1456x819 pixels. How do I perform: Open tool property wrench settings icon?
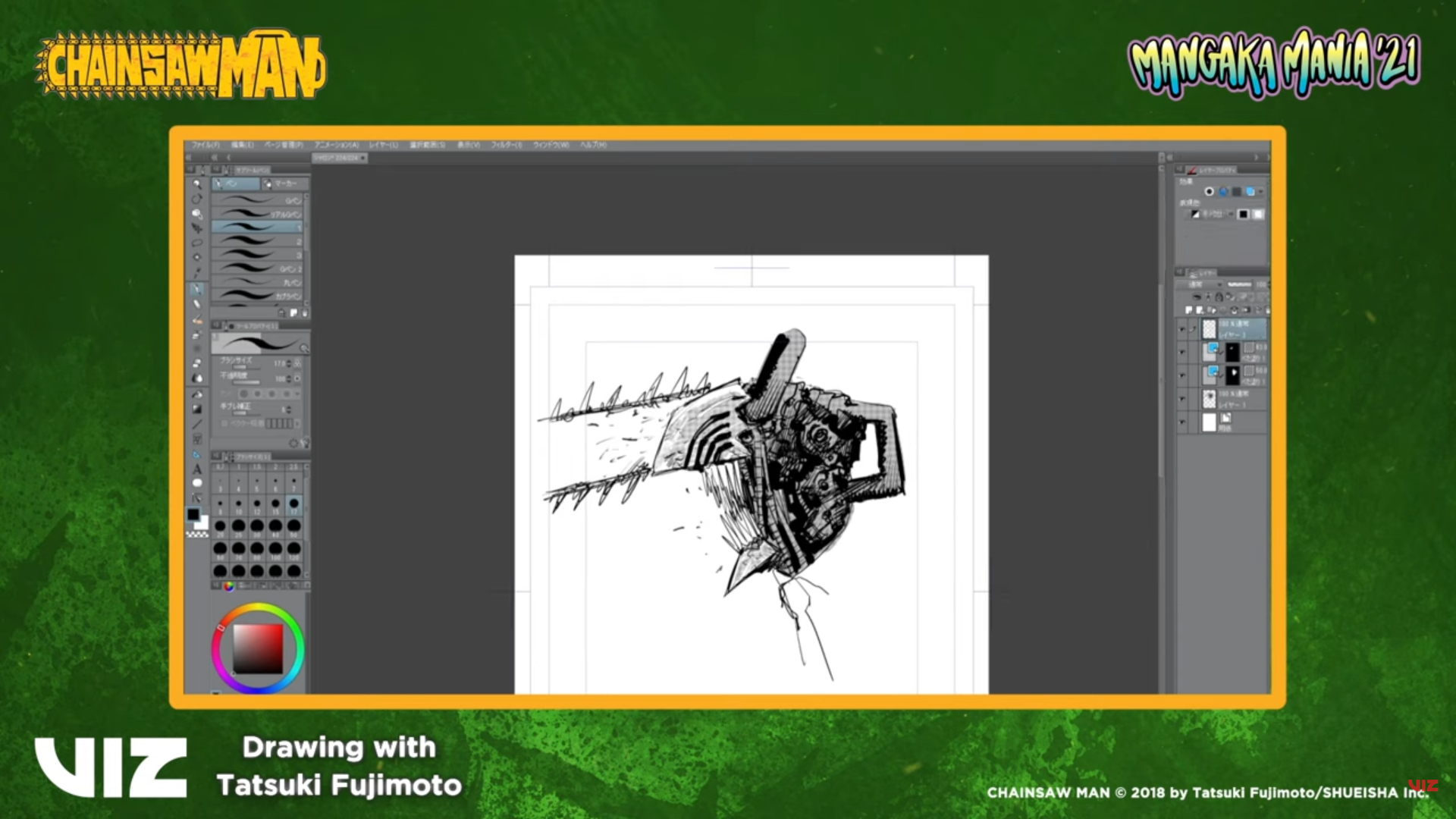[305, 442]
